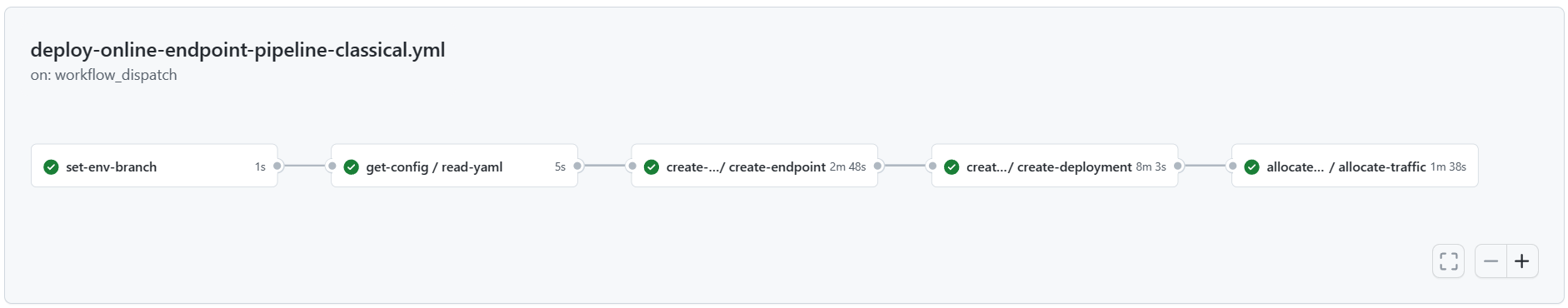The image size is (1568, 308).
Task: Click the success check icon on allocate-traffic job
Action: (1251, 166)
